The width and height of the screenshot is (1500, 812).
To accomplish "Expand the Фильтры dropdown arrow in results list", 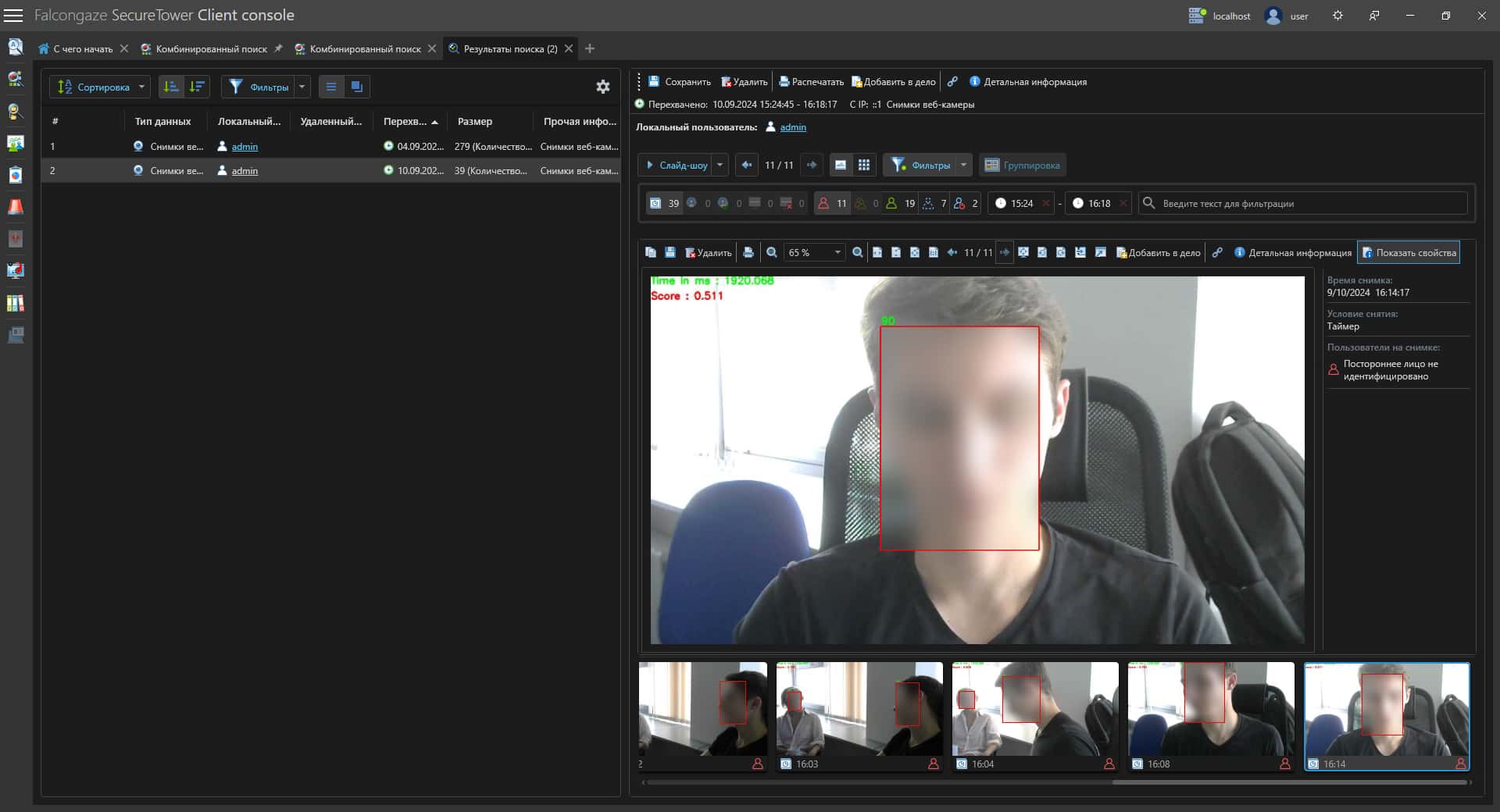I will tap(302, 87).
